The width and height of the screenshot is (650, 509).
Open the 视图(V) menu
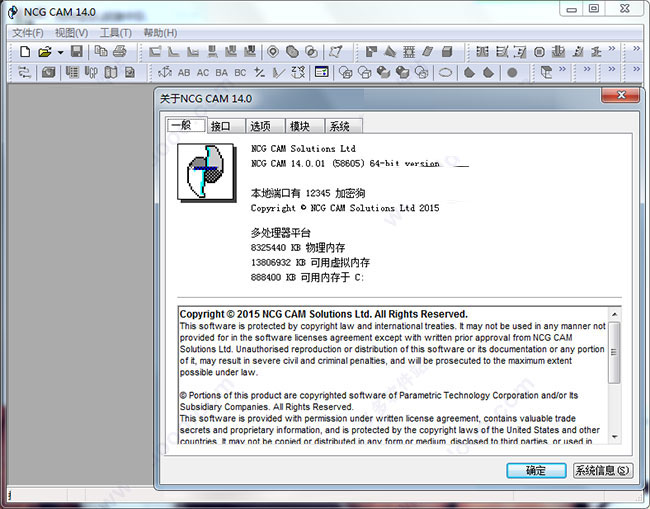(x=71, y=33)
